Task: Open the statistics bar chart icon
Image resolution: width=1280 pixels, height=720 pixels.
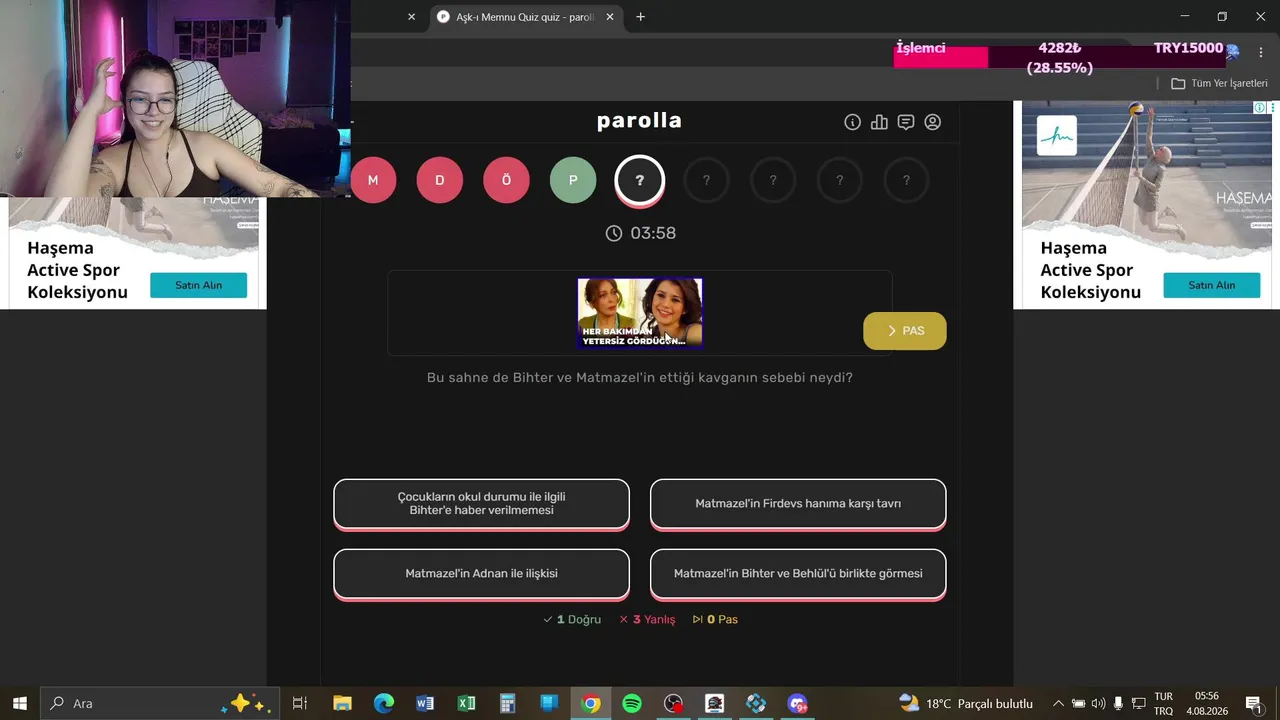Action: coord(879,122)
